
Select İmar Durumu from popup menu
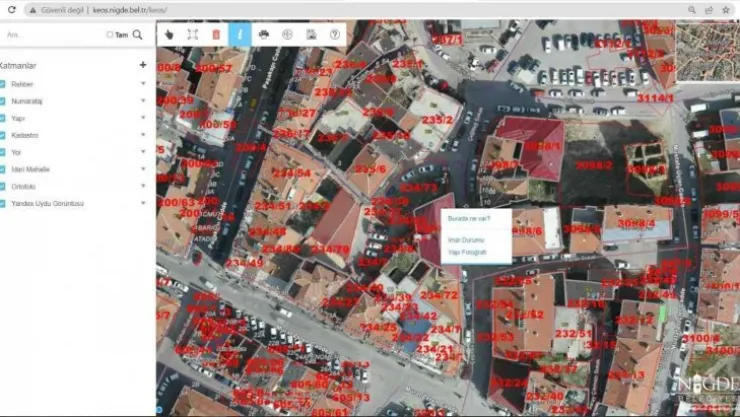point(466,240)
